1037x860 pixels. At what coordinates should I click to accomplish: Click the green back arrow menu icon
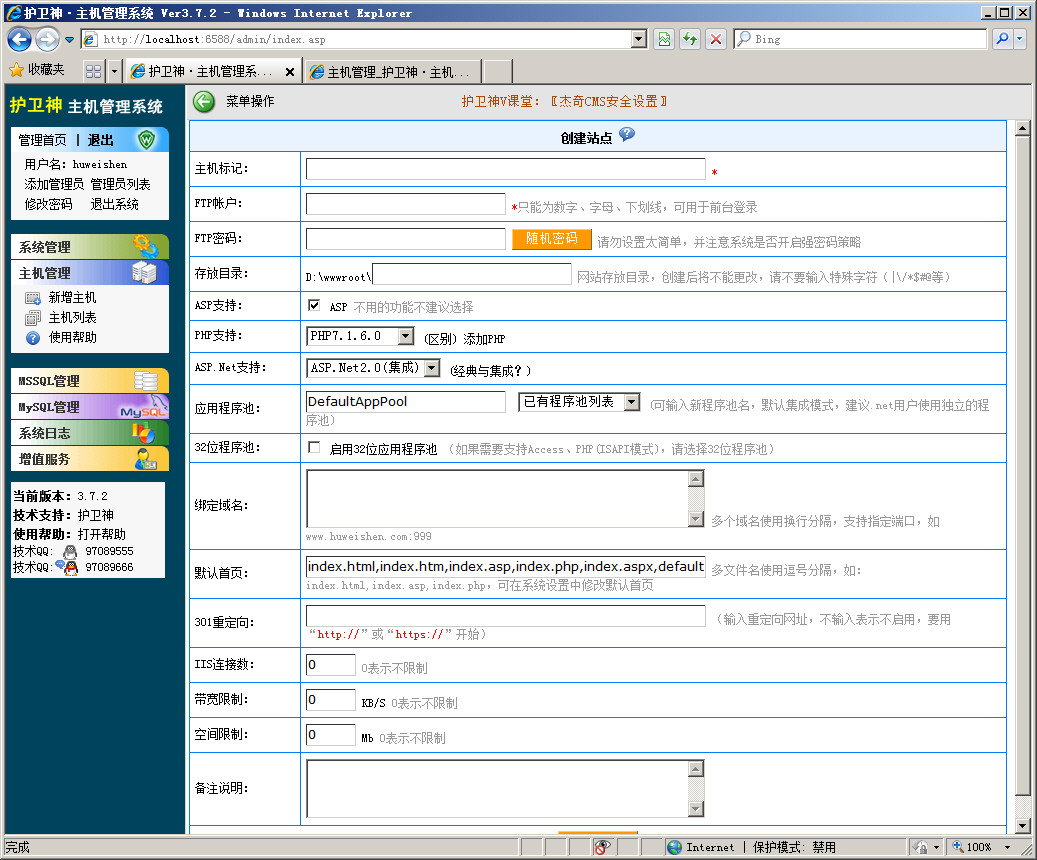204,101
